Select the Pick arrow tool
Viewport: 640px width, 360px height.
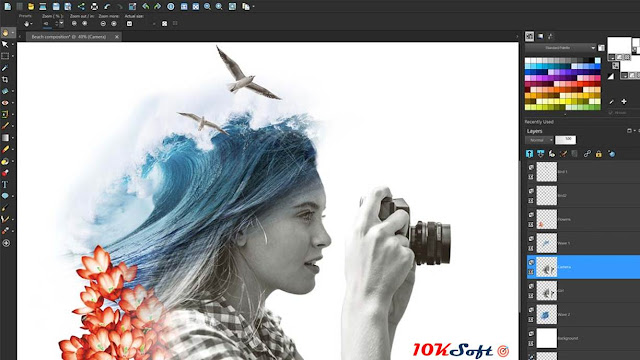pyautogui.click(x=5, y=44)
